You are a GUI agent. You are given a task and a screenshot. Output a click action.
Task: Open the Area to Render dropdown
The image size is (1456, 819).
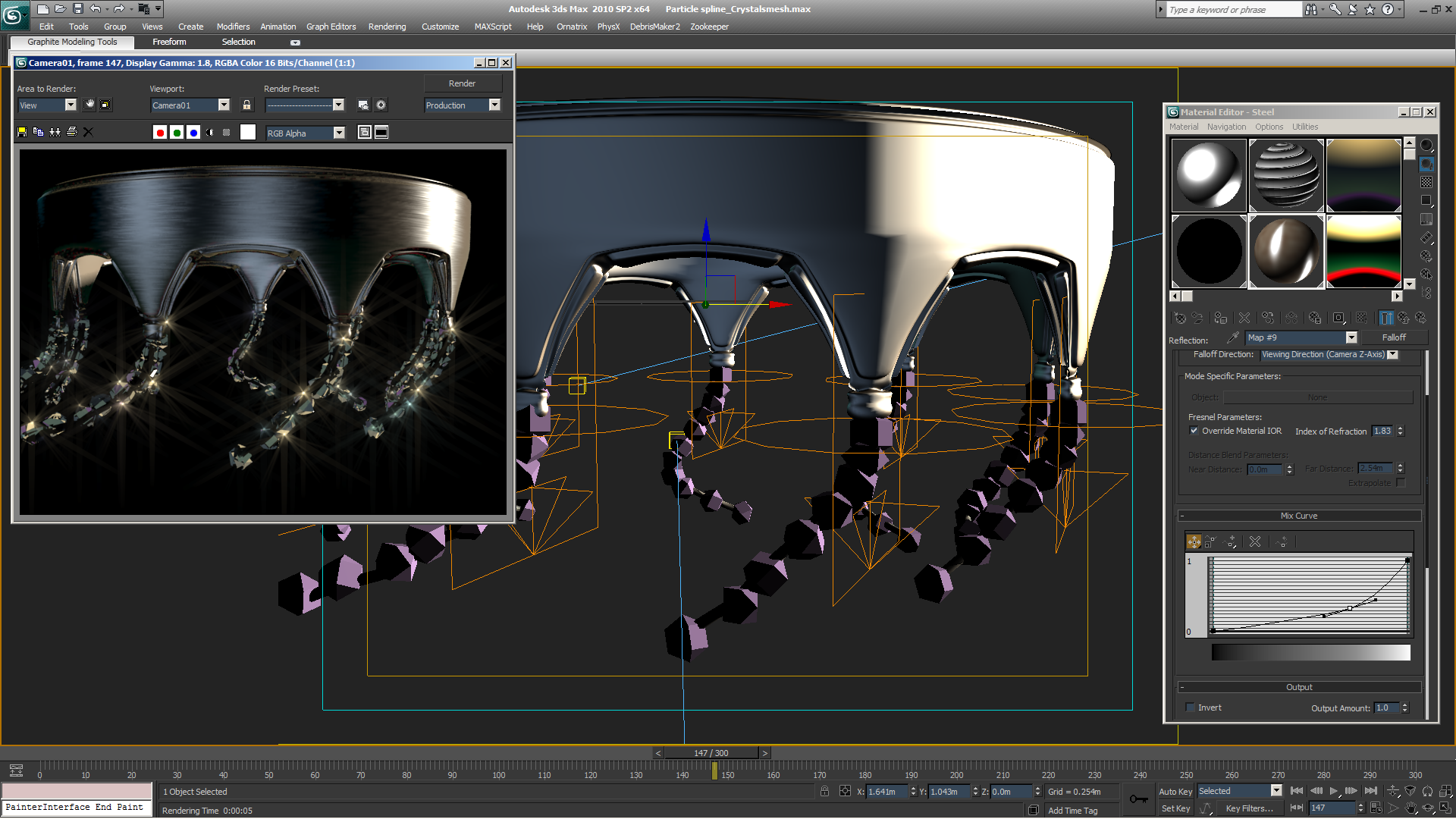(71, 105)
